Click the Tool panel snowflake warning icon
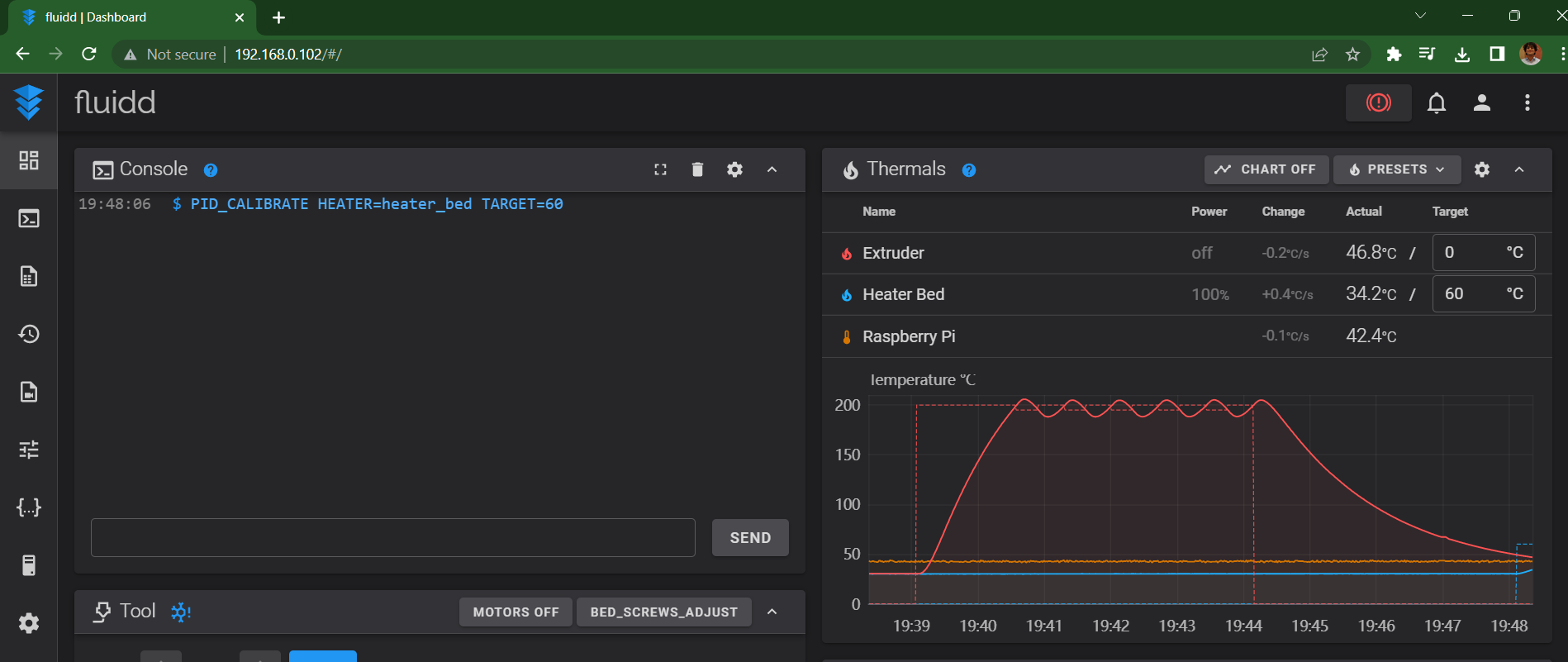This screenshot has height=662, width=1568. click(180, 612)
